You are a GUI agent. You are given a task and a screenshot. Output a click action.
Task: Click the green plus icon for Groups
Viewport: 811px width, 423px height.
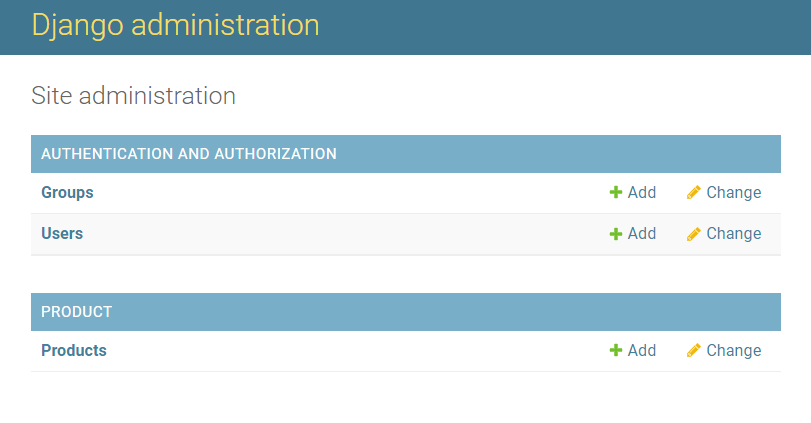pyautogui.click(x=615, y=192)
